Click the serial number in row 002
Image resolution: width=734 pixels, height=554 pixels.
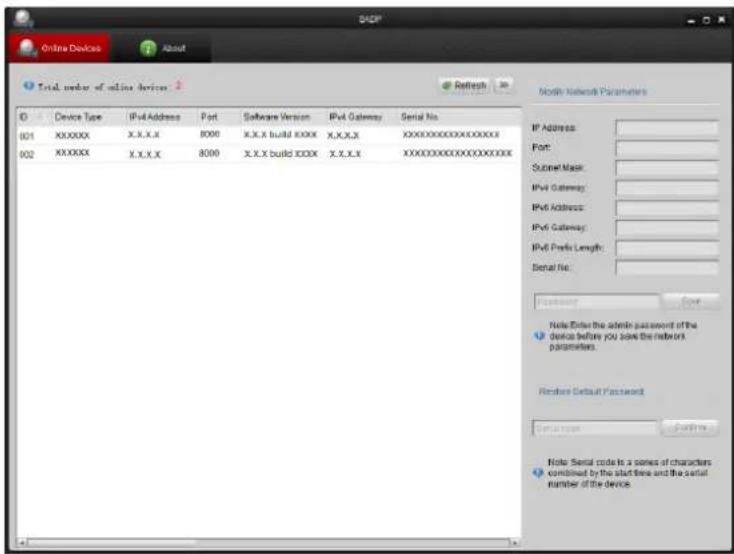[x=457, y=153]
